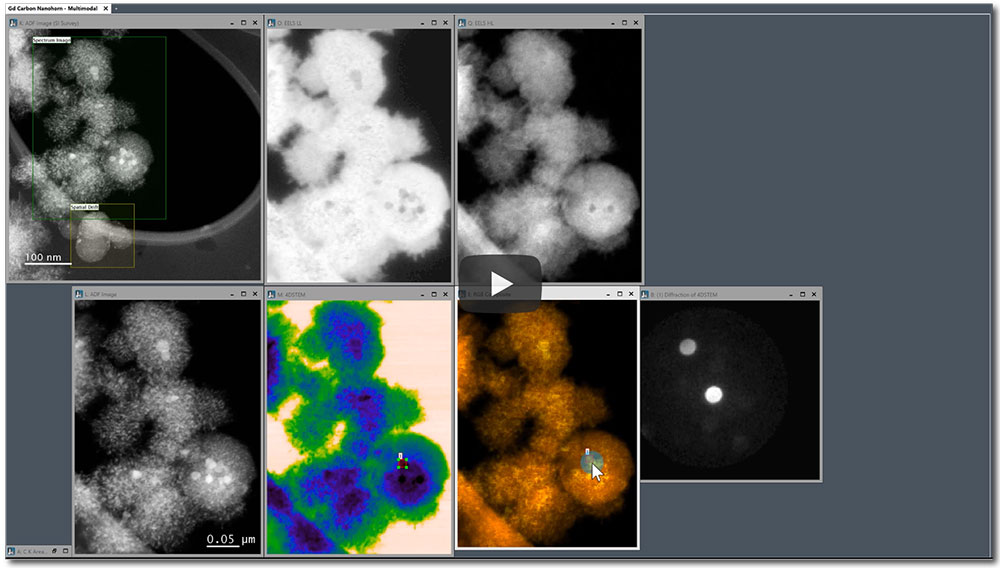Close the RGB Composite window
Viewport: 1000px width, 568px height.
631,295
